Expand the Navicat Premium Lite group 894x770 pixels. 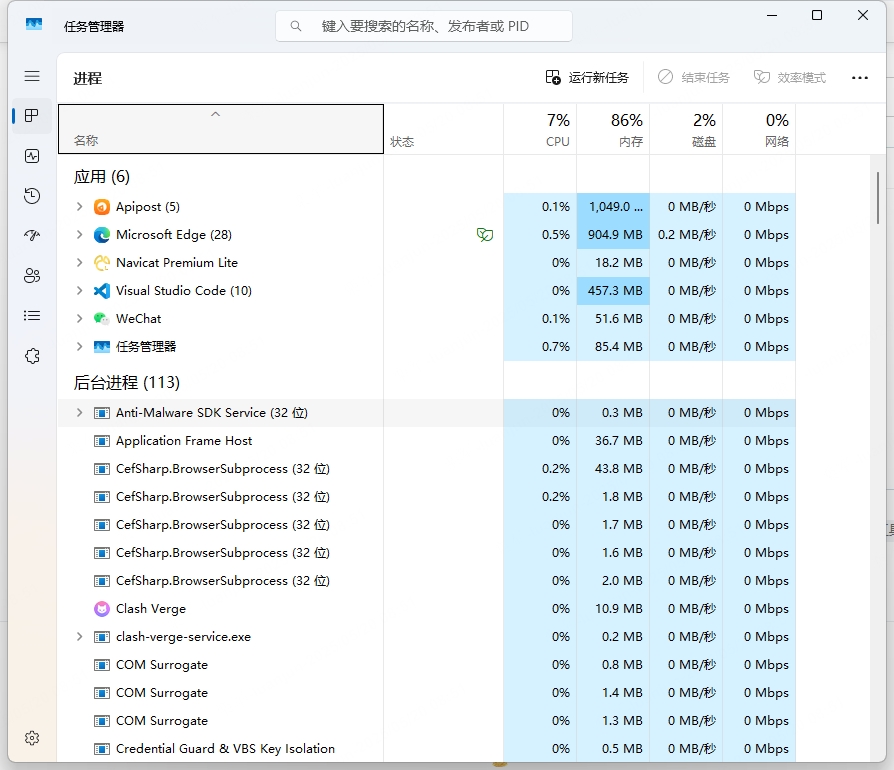tap(79, 262)
